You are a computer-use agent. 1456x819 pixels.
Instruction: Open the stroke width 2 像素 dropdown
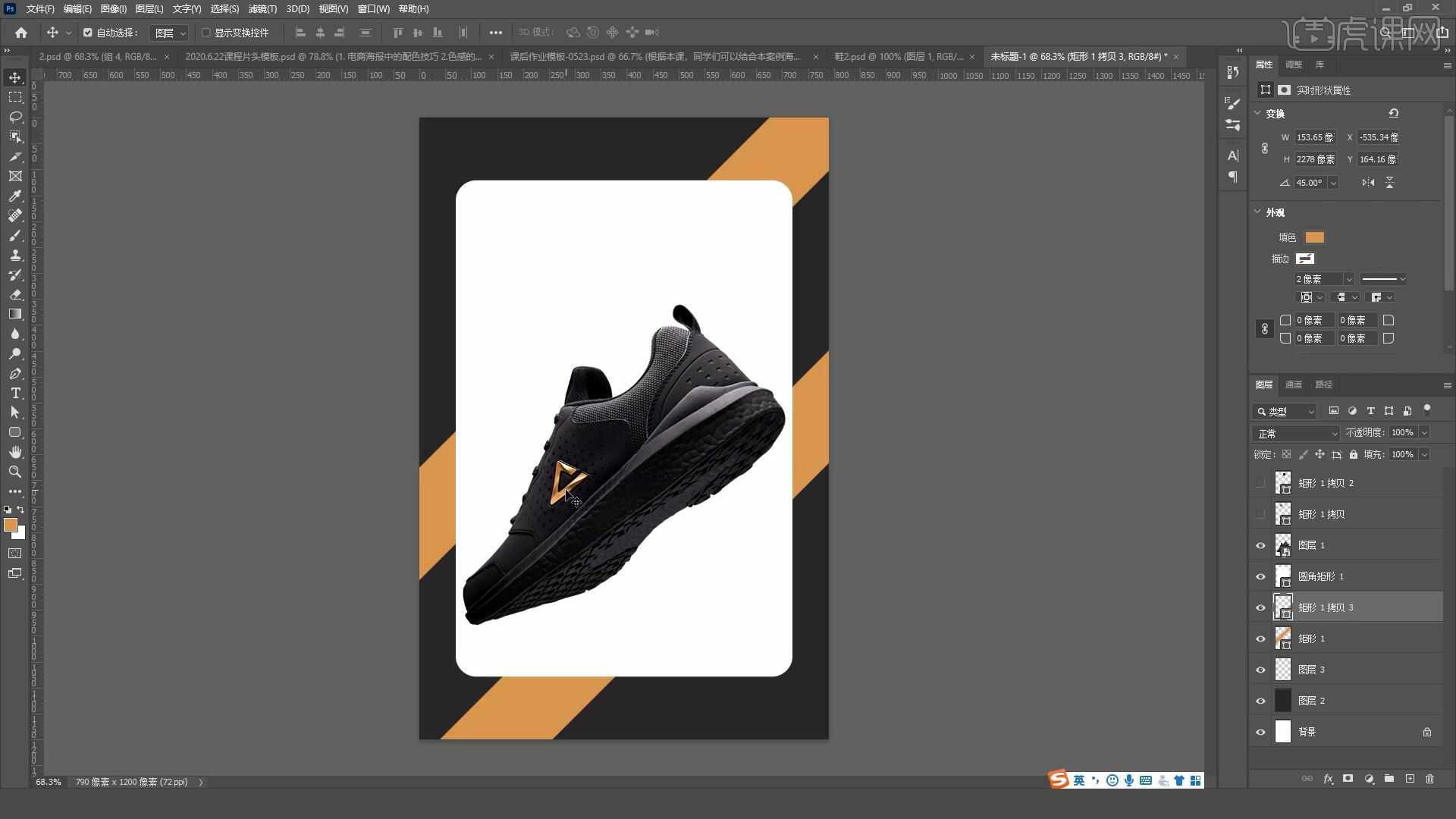click(x=1348, y=279)
